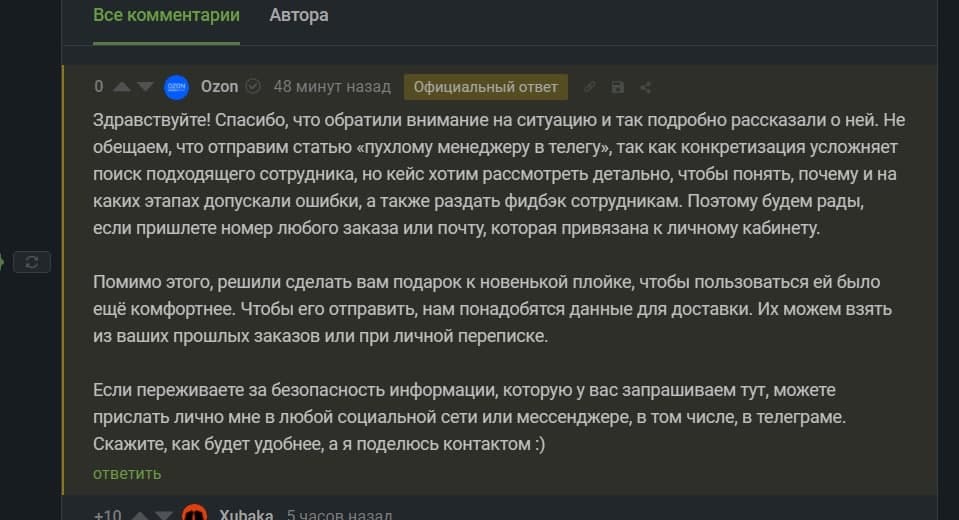The width and height of the screenshot is (959, 520).
Task: Open the Xubaka username profile link
Action: click(246, 515)
